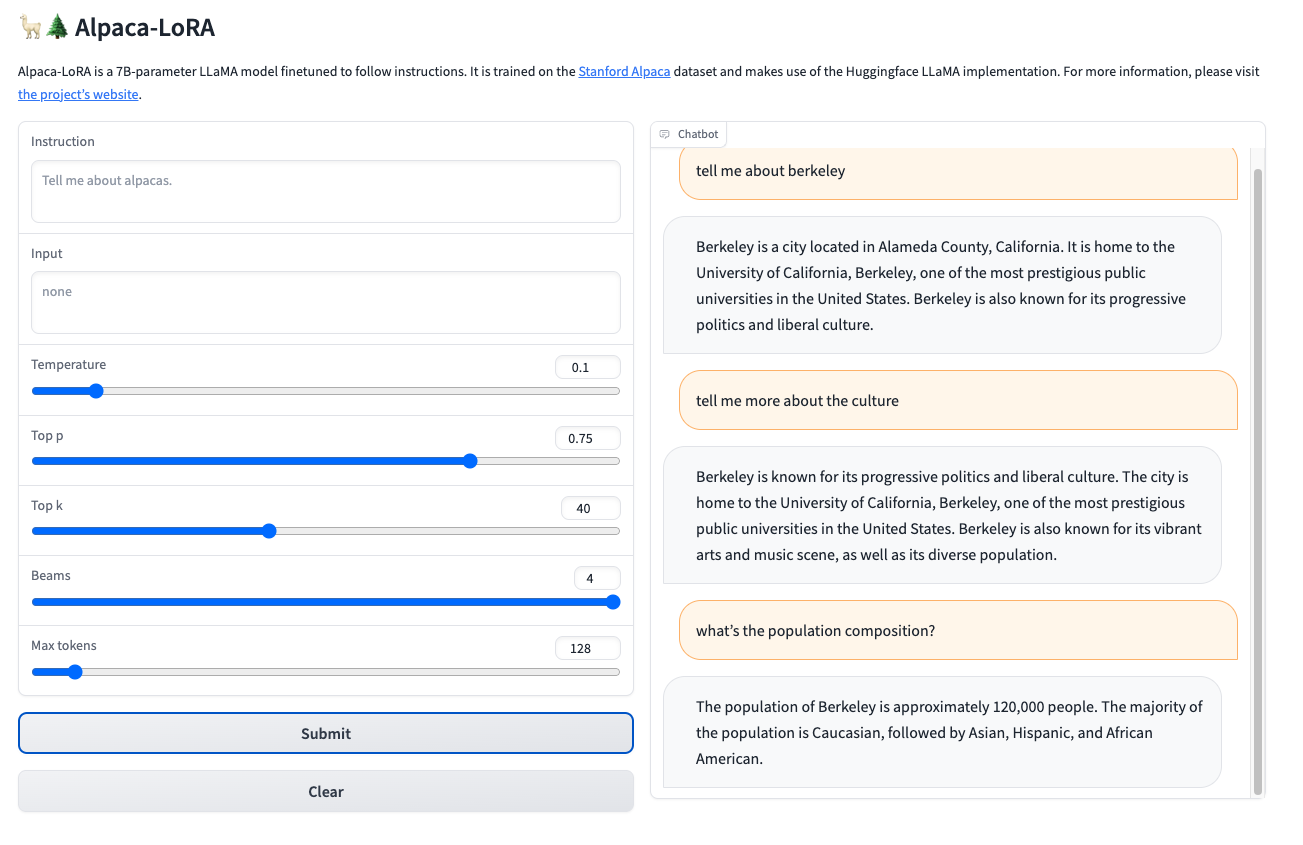This screenshot has height=845, width=1303.
Task: Click the 'tell me about berkeley' message
Action: (958, 172)
